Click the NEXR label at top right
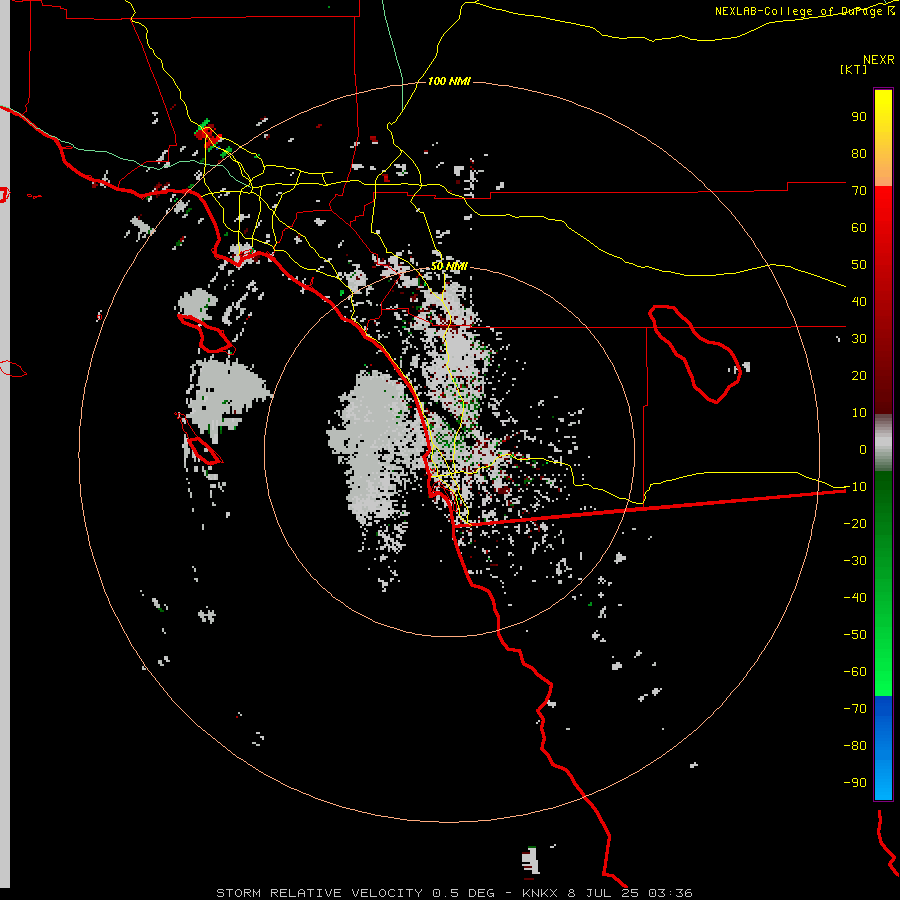This screenshot has width=900, height=900. [879, 60]
